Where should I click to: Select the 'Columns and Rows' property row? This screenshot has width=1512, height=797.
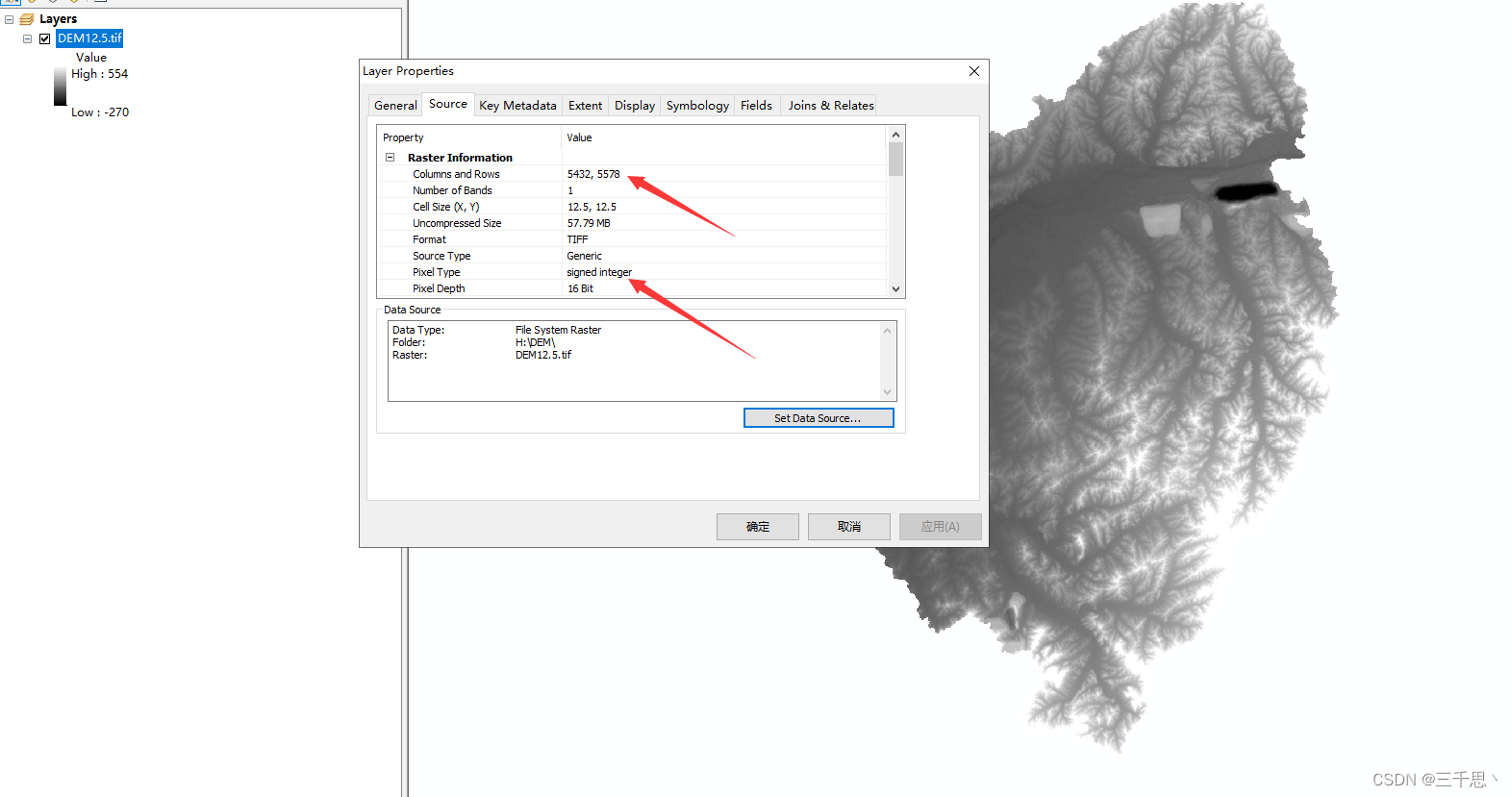pos(631,174)
